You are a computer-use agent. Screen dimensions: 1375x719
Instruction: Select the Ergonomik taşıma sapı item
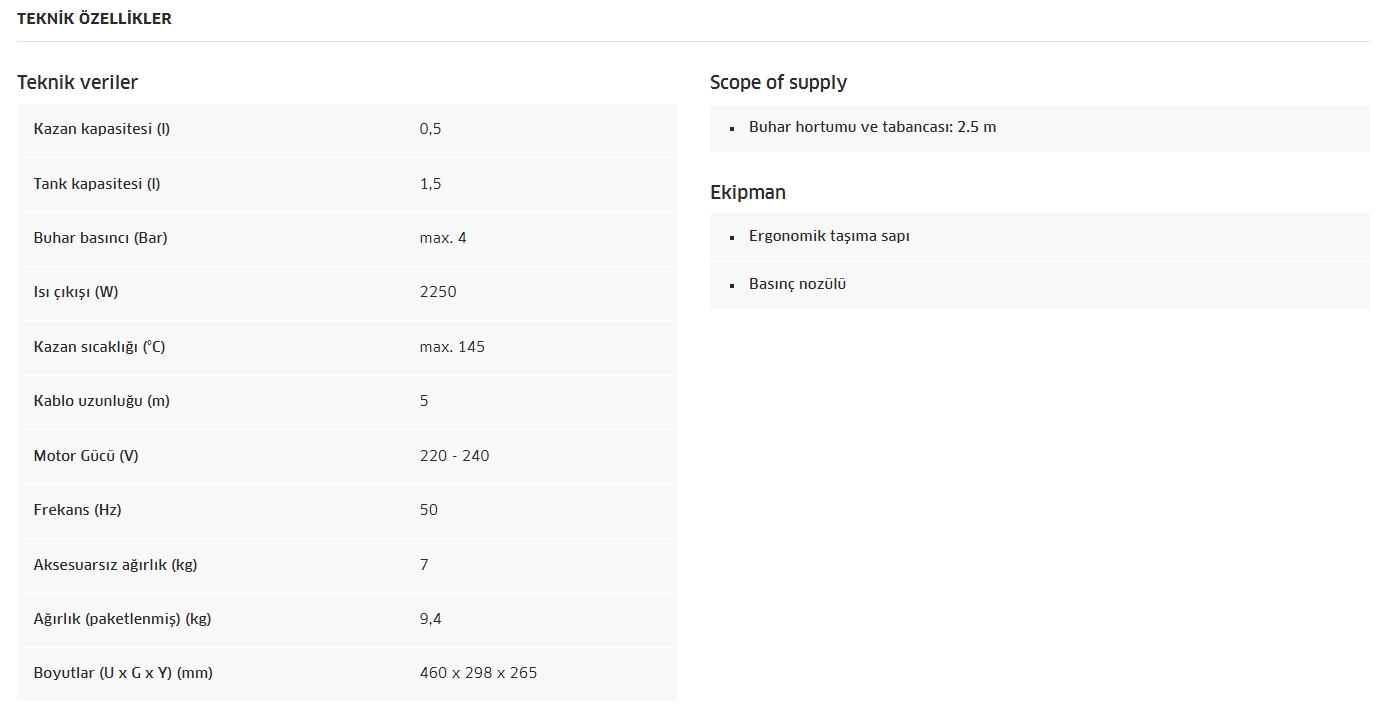pyautogui.click(x=829, y=237)
